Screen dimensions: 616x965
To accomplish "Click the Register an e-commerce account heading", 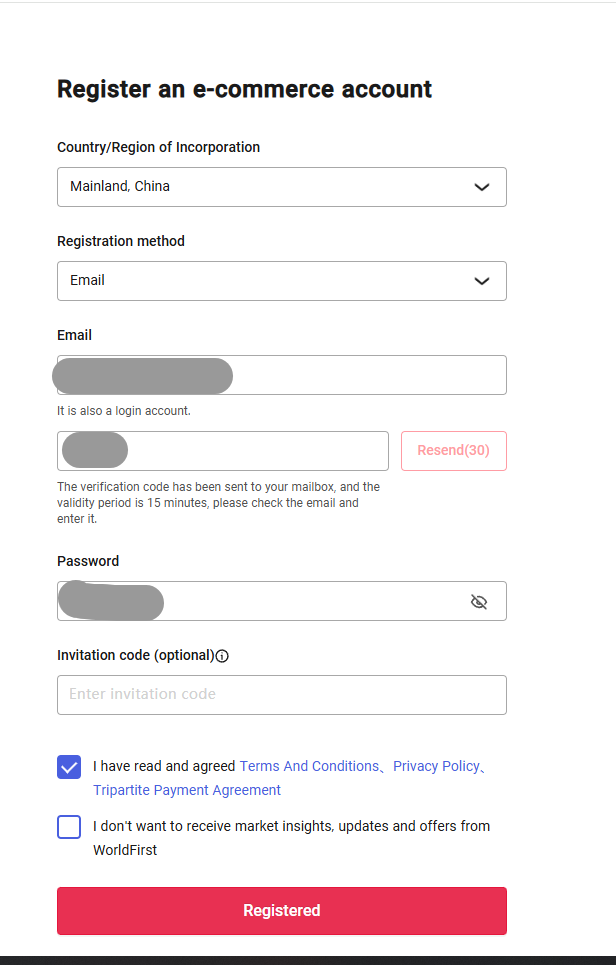I will [244, 89].
